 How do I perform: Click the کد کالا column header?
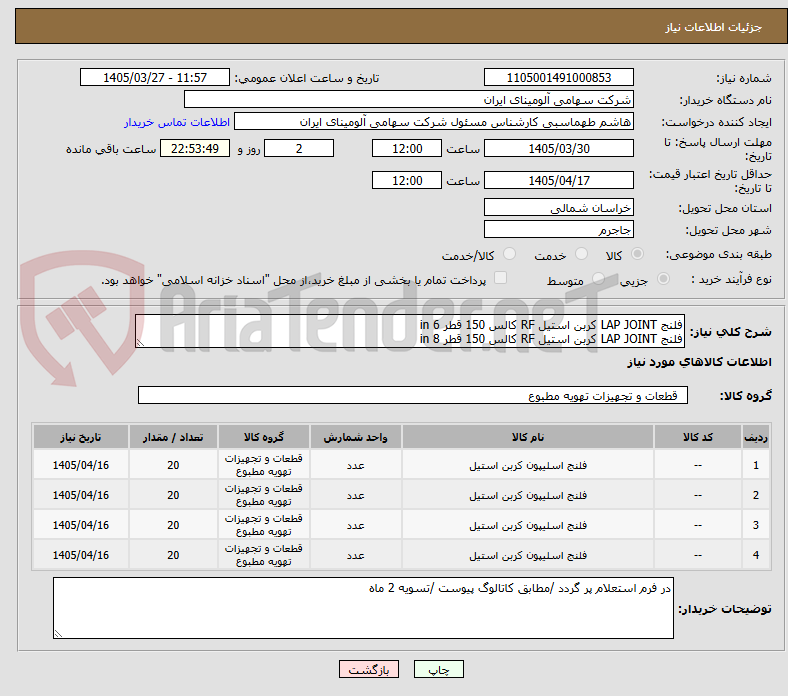point(698,437)
